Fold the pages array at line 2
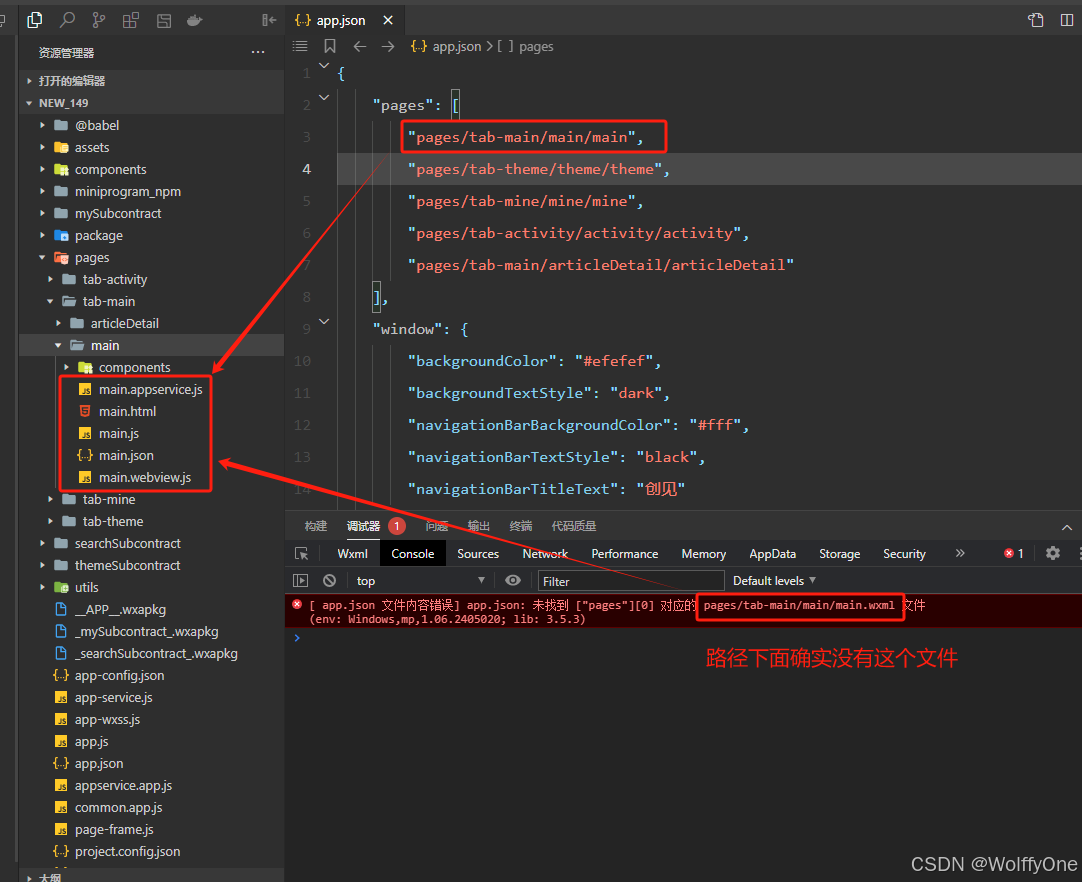 (324, 97)
